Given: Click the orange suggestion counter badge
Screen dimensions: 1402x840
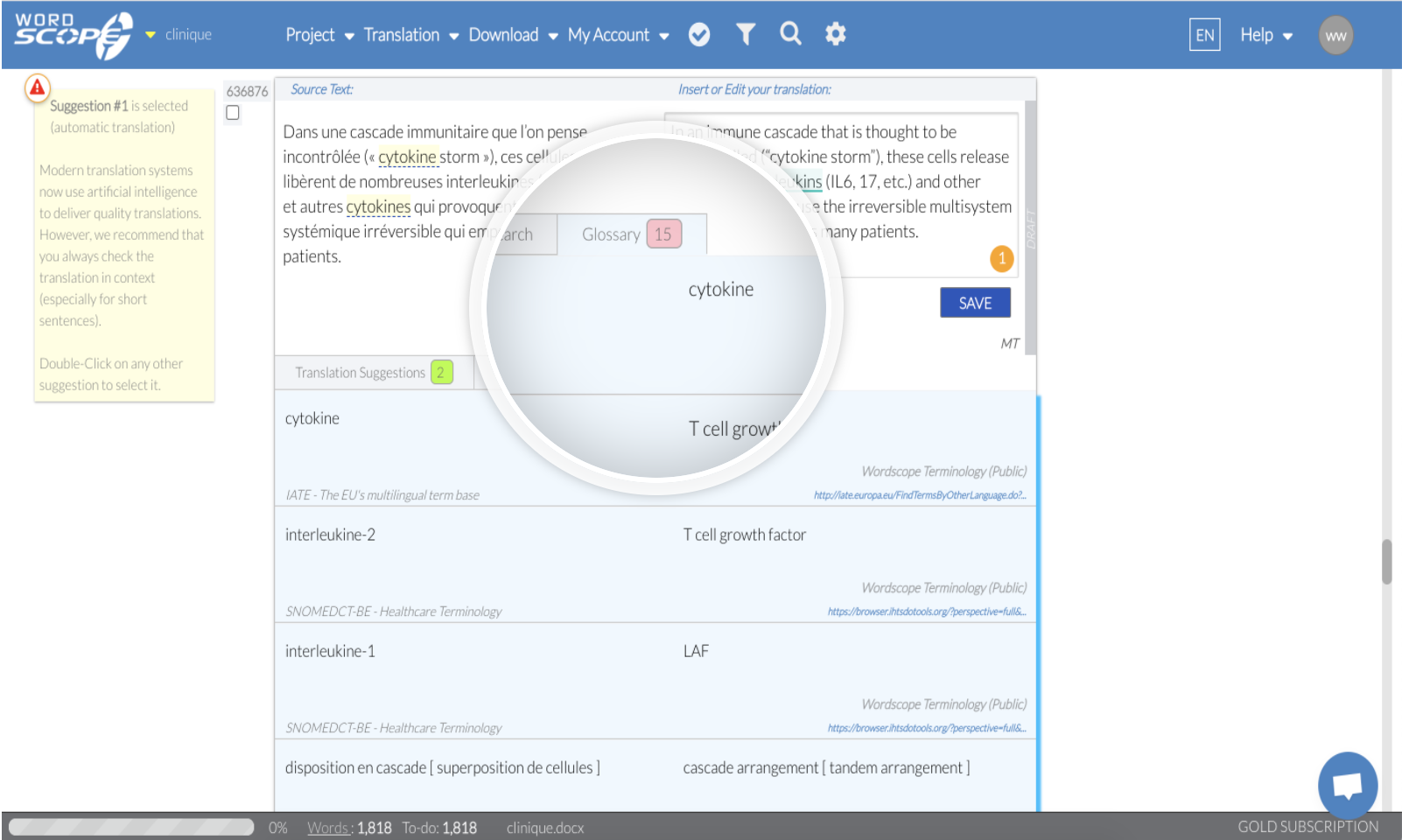Looking at the screenshot, I should (1000, 259).
